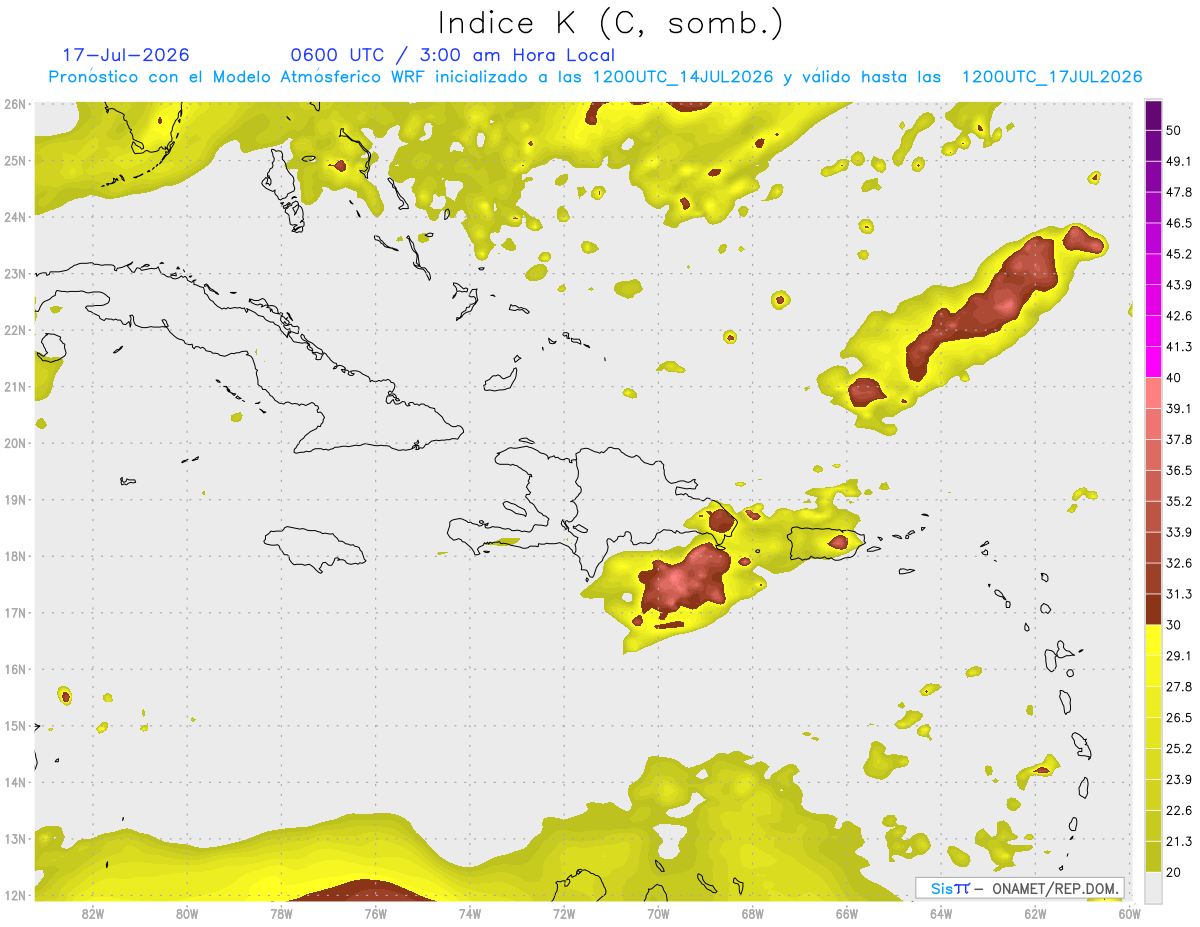Click the legend value 25.2
Viewport: 1200px width, 927px height.
click(1179, 748)
